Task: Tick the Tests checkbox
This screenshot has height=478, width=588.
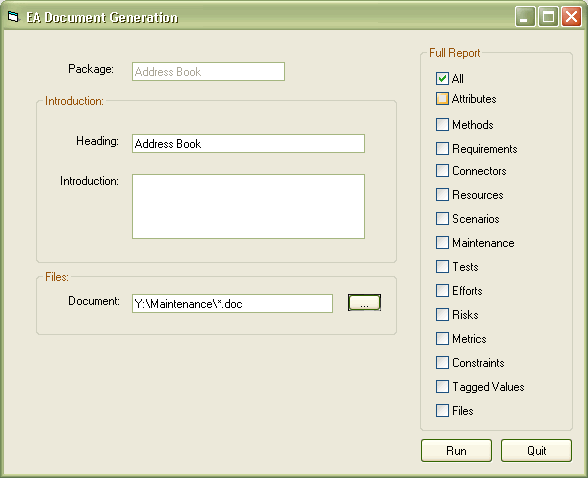Action: tap(442, 267)
